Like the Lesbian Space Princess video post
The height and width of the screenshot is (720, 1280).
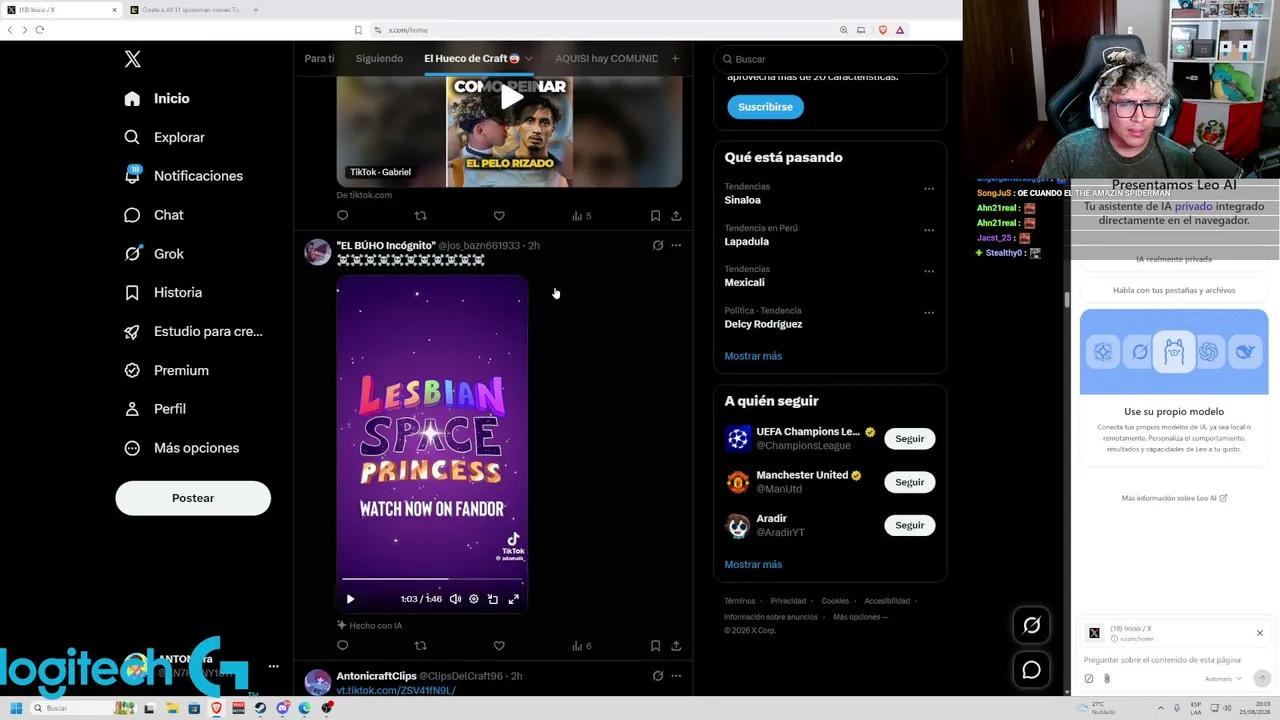pos(499,646)
